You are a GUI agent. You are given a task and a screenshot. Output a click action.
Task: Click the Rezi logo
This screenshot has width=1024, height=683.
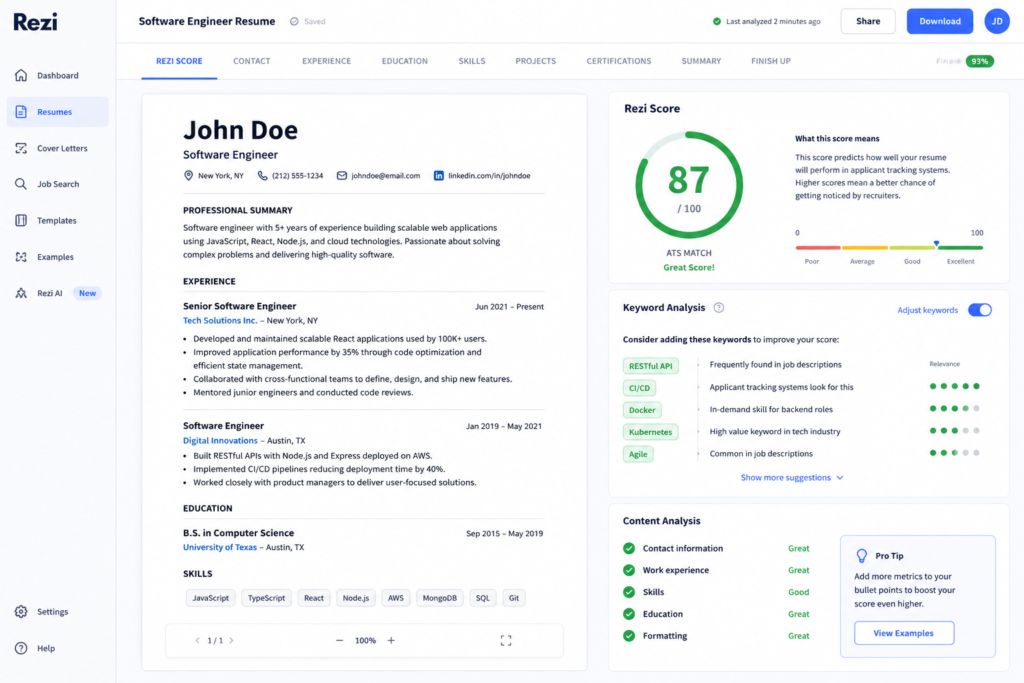[x=35, y=22]
